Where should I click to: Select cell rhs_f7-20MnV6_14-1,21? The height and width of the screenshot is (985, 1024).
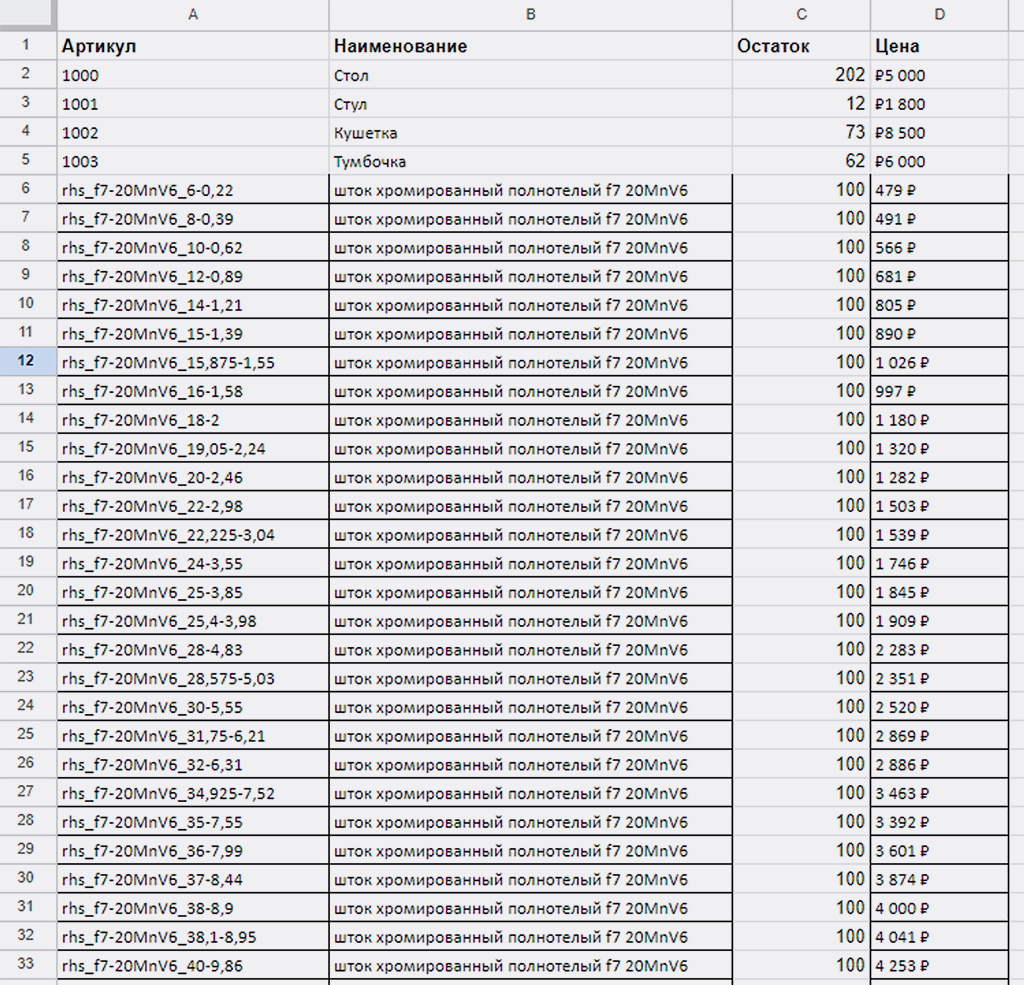193,304
